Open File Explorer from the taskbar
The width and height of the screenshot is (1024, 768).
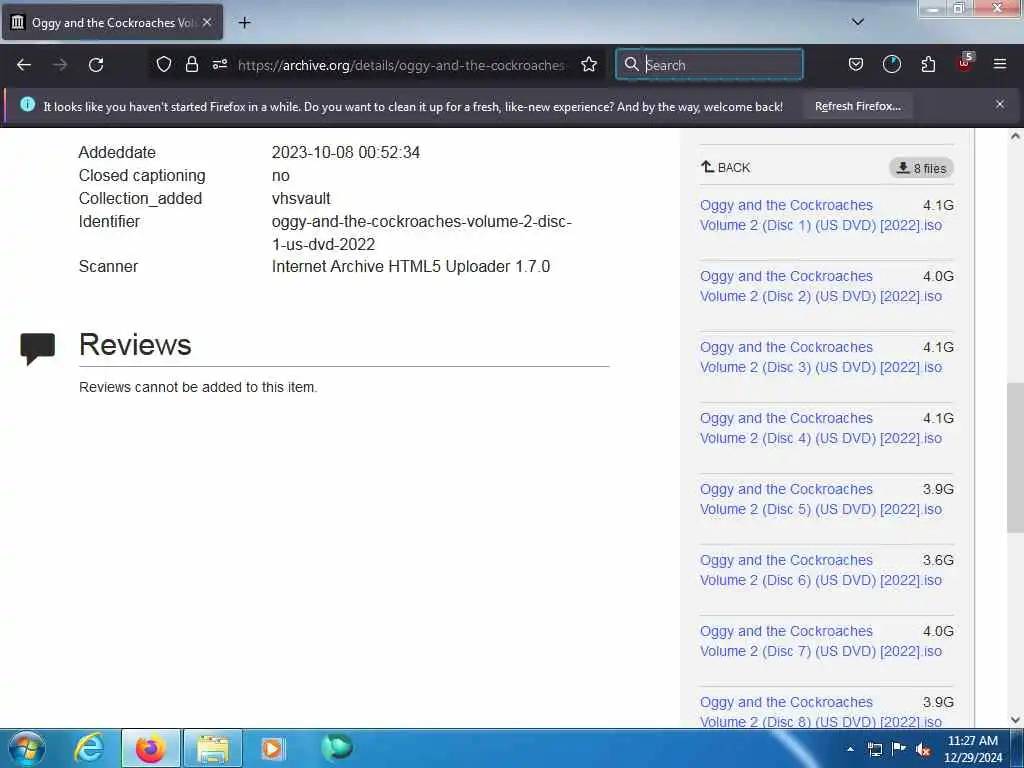click(x=213, y=748)
